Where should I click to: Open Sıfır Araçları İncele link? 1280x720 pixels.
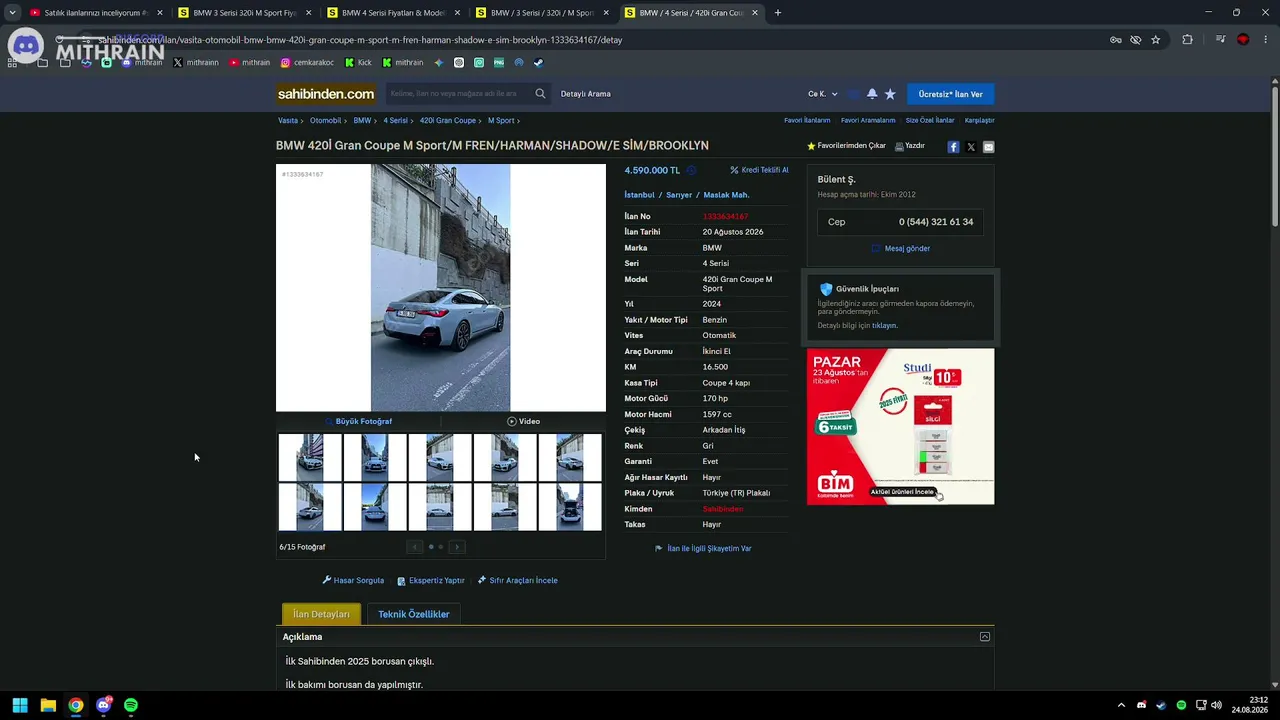pos(518,580)
